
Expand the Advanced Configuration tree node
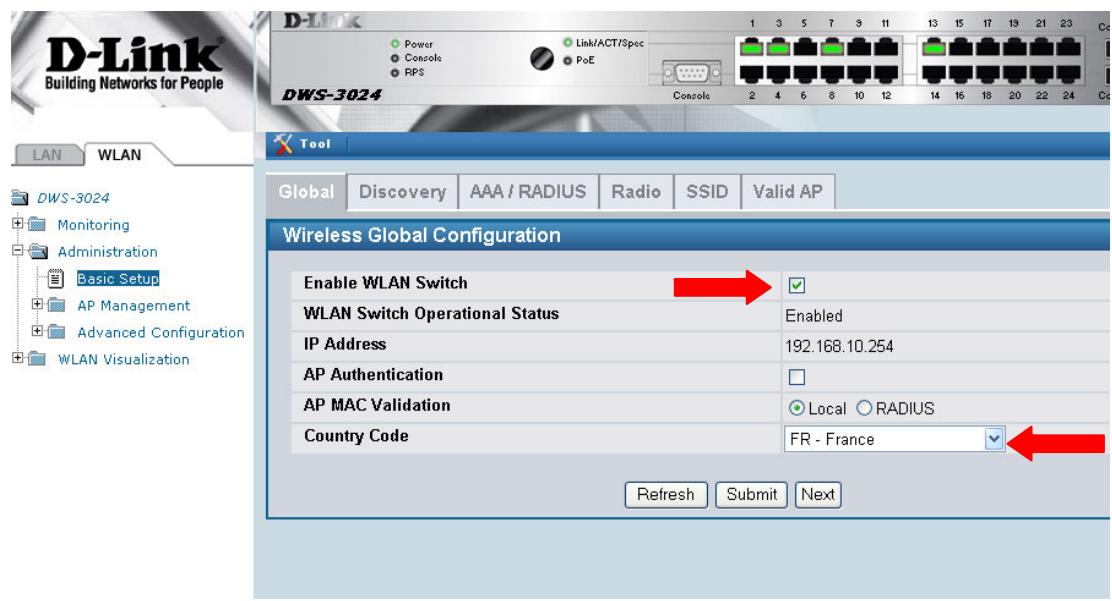click(38, 331)
